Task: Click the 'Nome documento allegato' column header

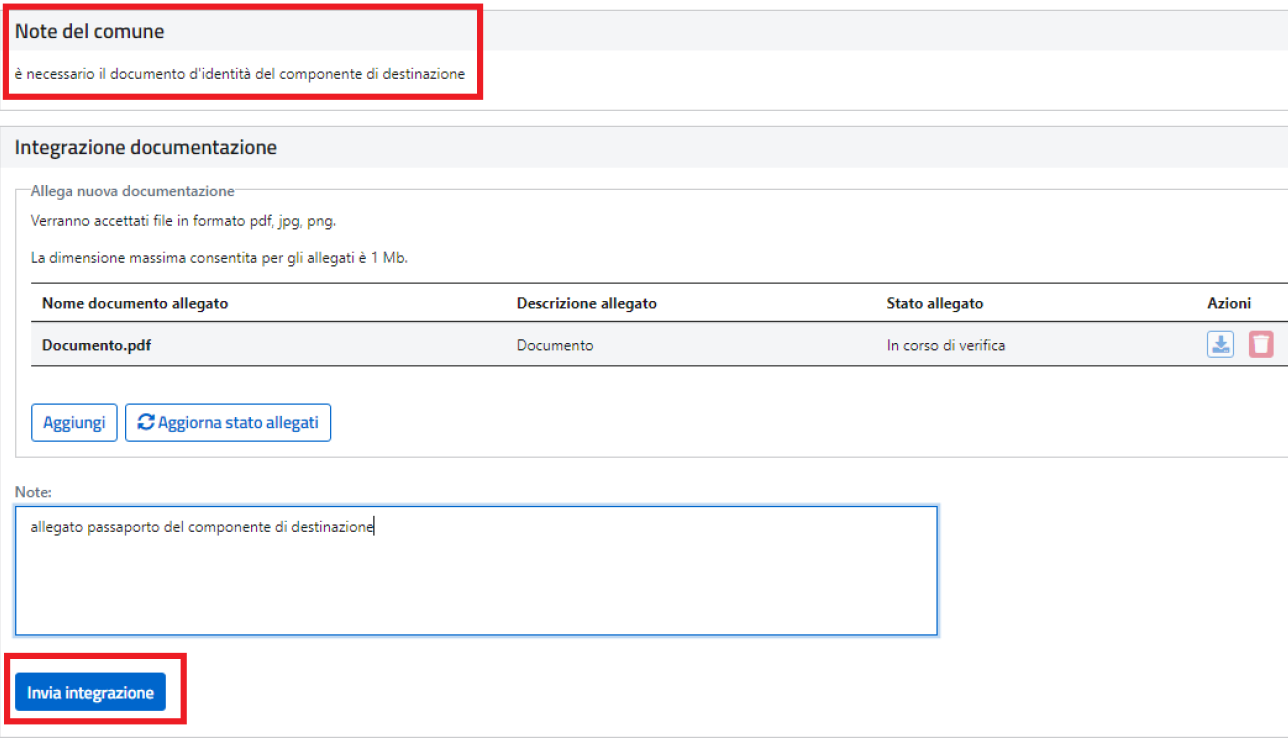Action: [135, 303]
